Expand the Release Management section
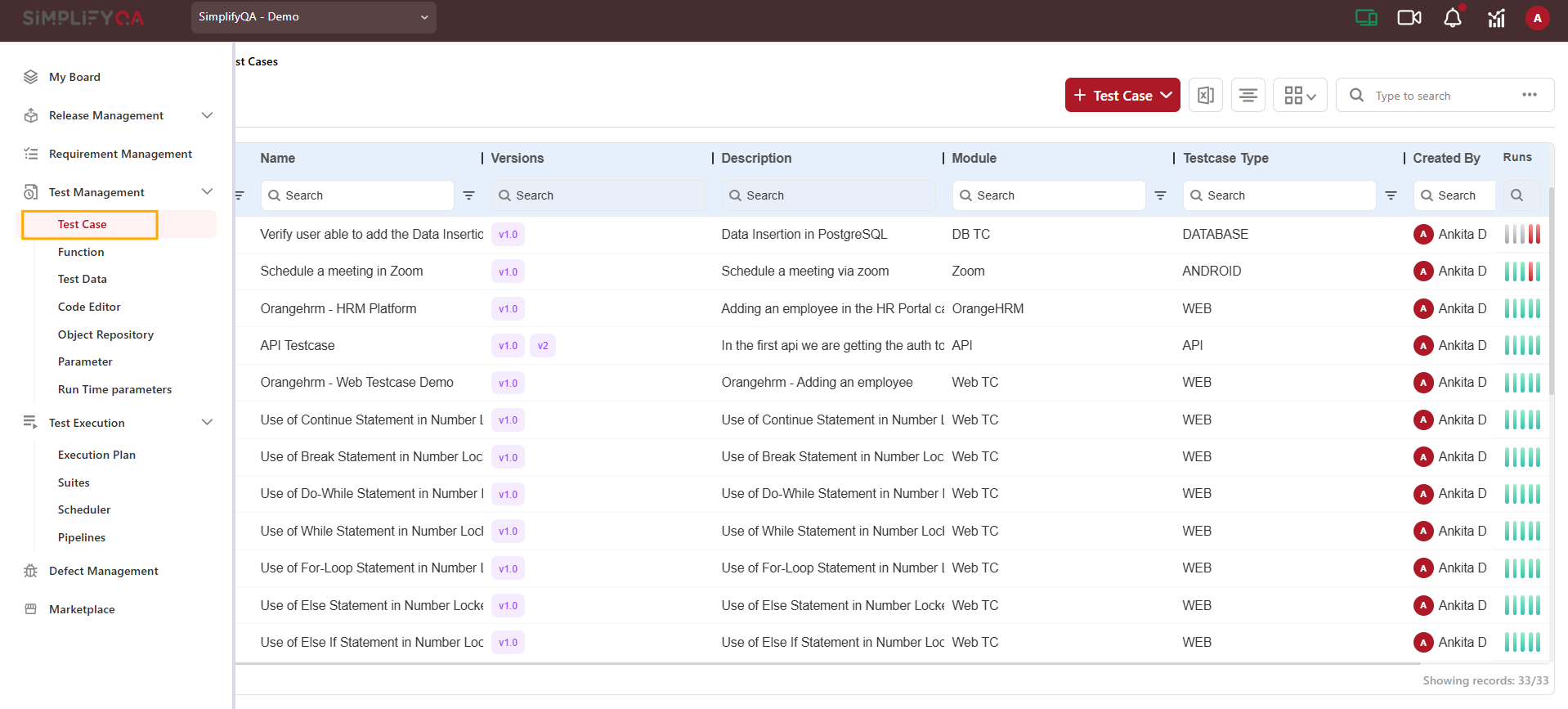 [207, 115]
